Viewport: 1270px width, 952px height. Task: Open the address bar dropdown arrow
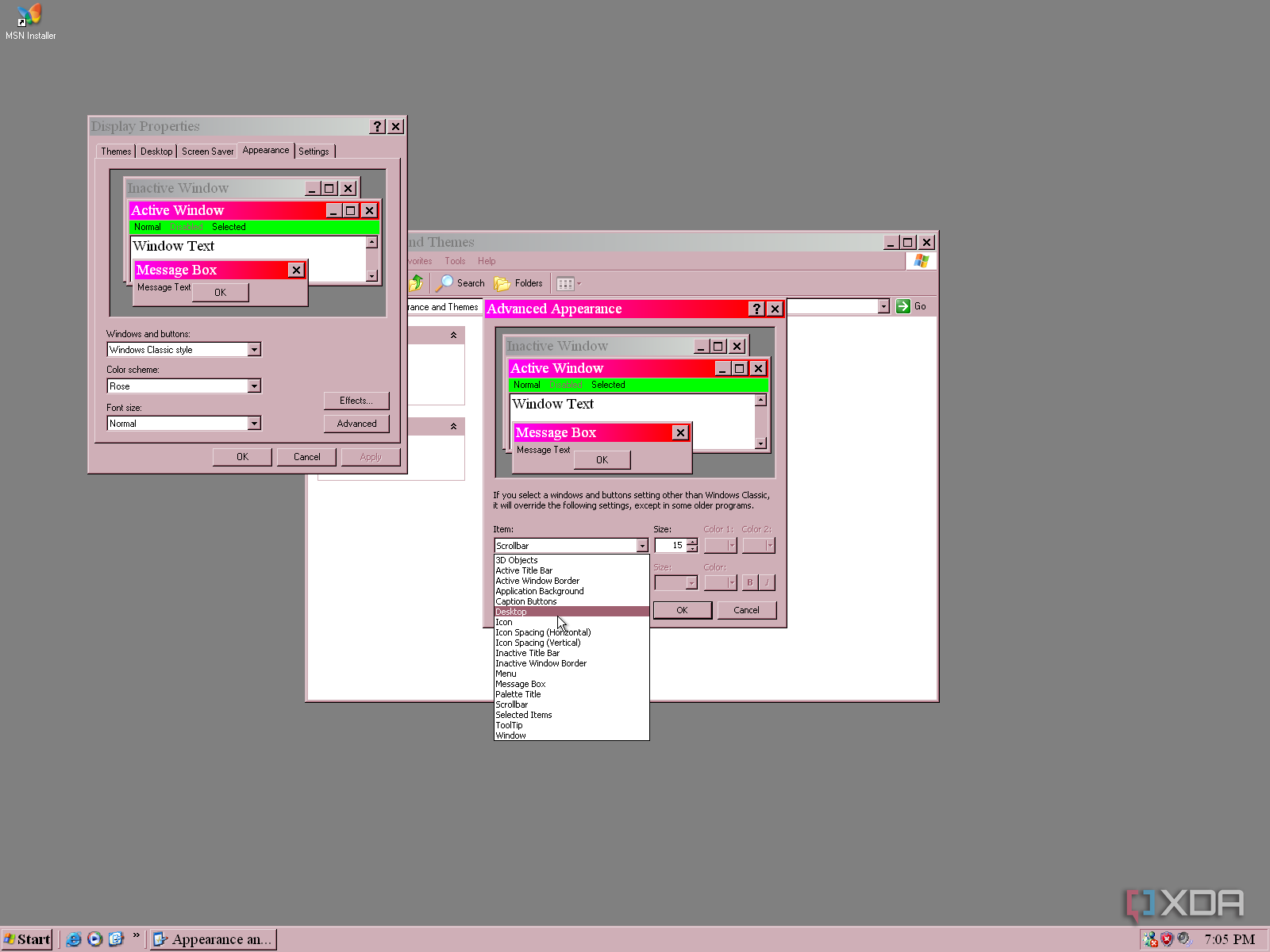(x=883, y=306)
